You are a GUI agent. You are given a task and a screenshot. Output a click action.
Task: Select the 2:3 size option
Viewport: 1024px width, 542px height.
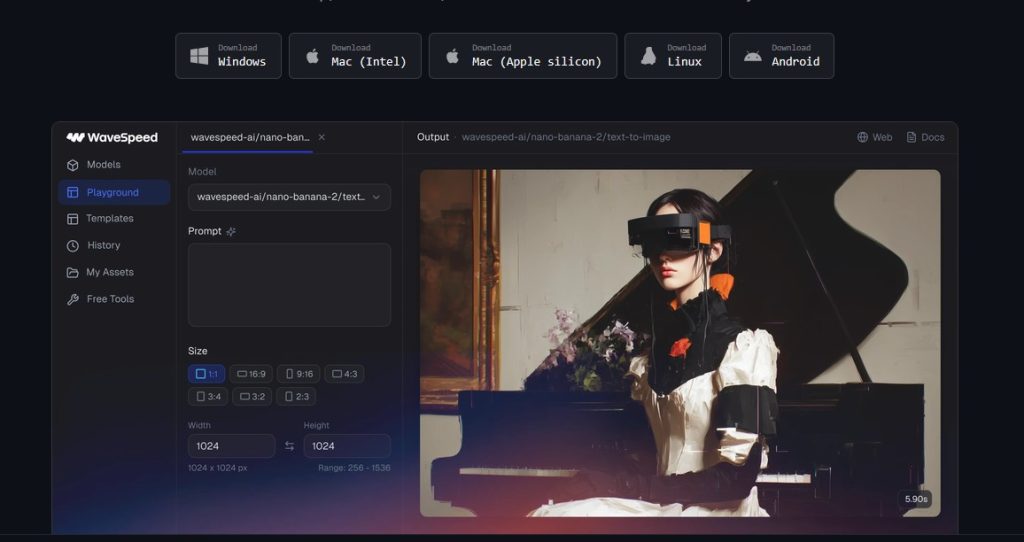296,396
